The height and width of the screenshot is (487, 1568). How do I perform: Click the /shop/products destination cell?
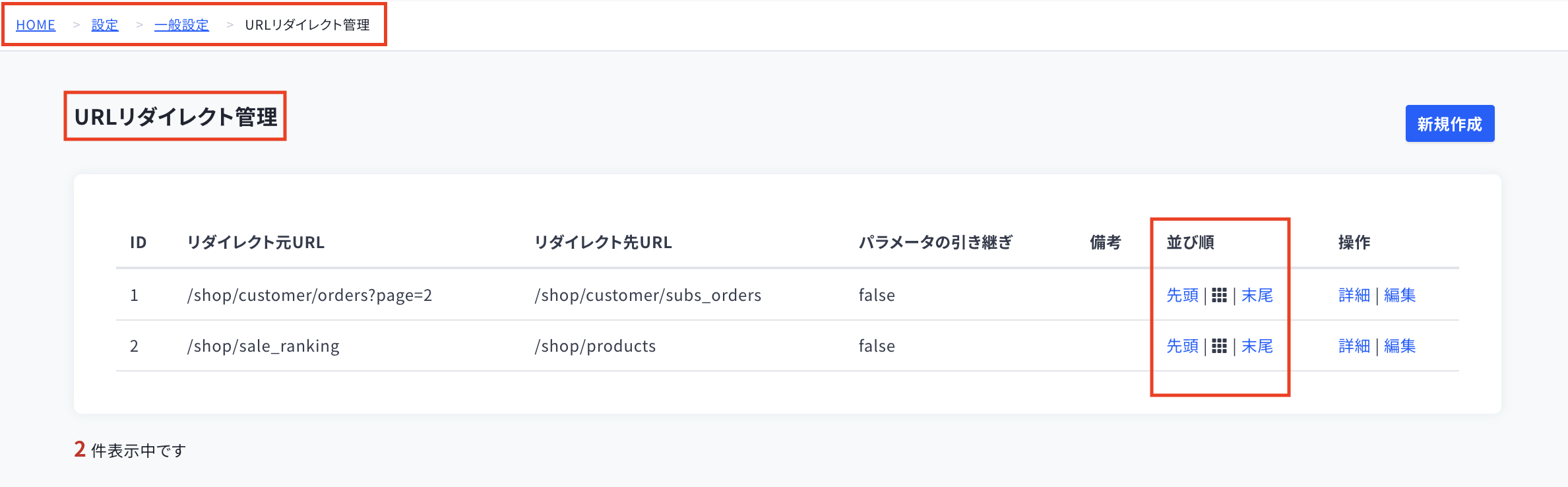tap(595, 346)
